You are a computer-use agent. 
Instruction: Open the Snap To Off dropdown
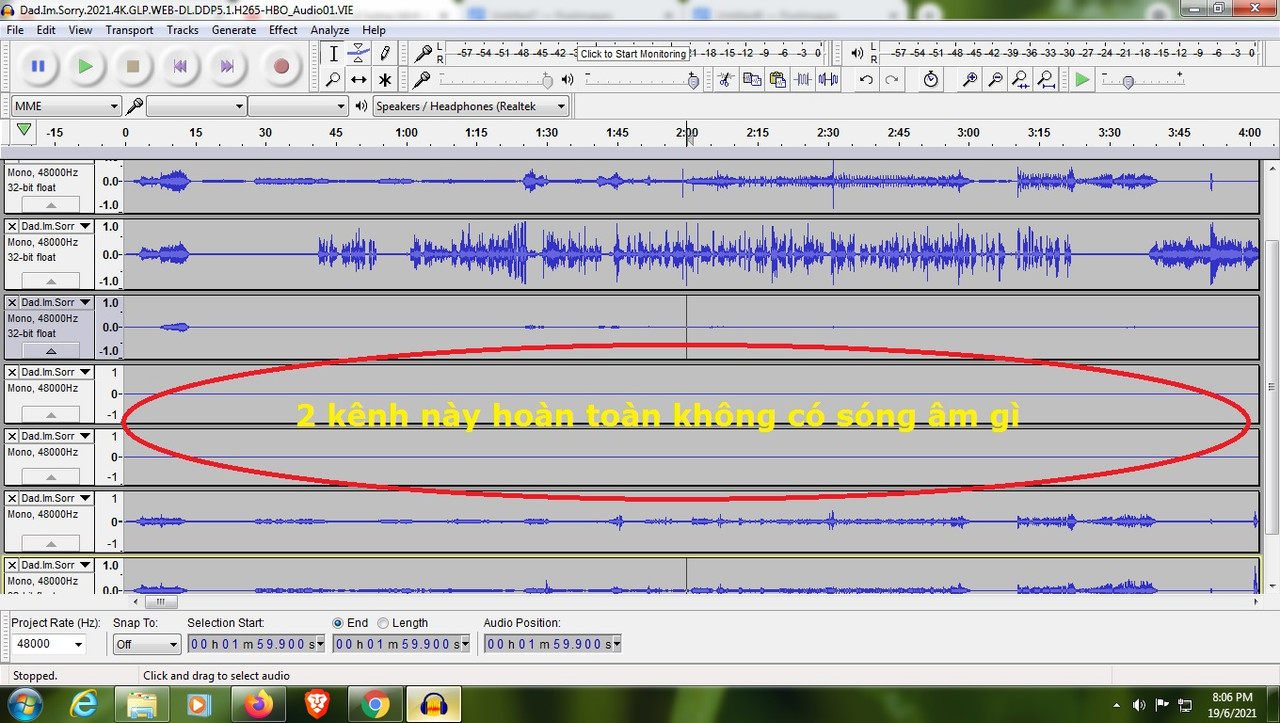(146, 644)
